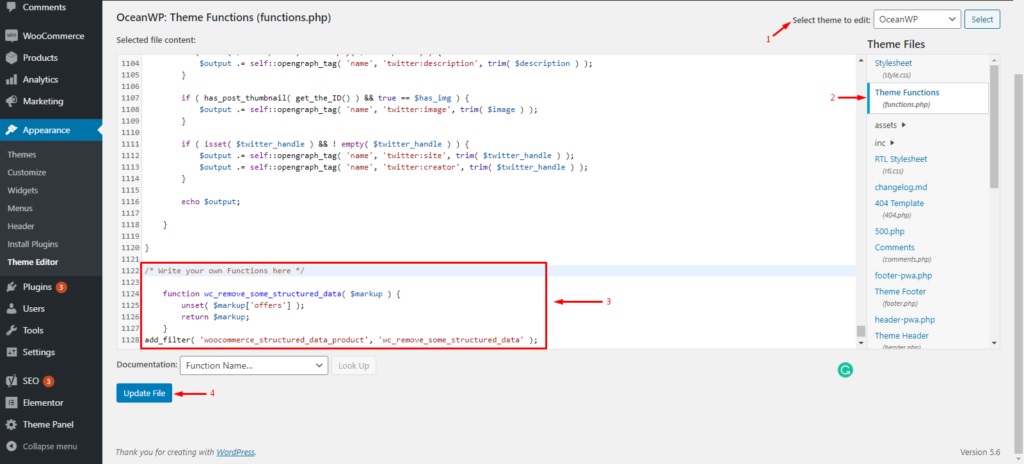This screenshot has width=1024, height=464.
Task: Open the Theme Editor submenu item
Action: coord(33,262)
